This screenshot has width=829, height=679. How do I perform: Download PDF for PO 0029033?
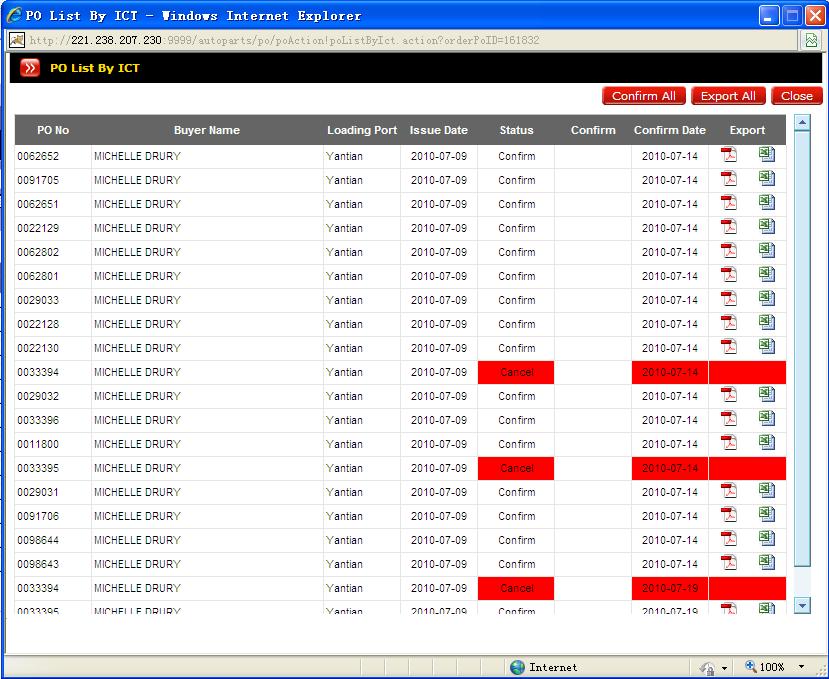(x=729, y=298)
